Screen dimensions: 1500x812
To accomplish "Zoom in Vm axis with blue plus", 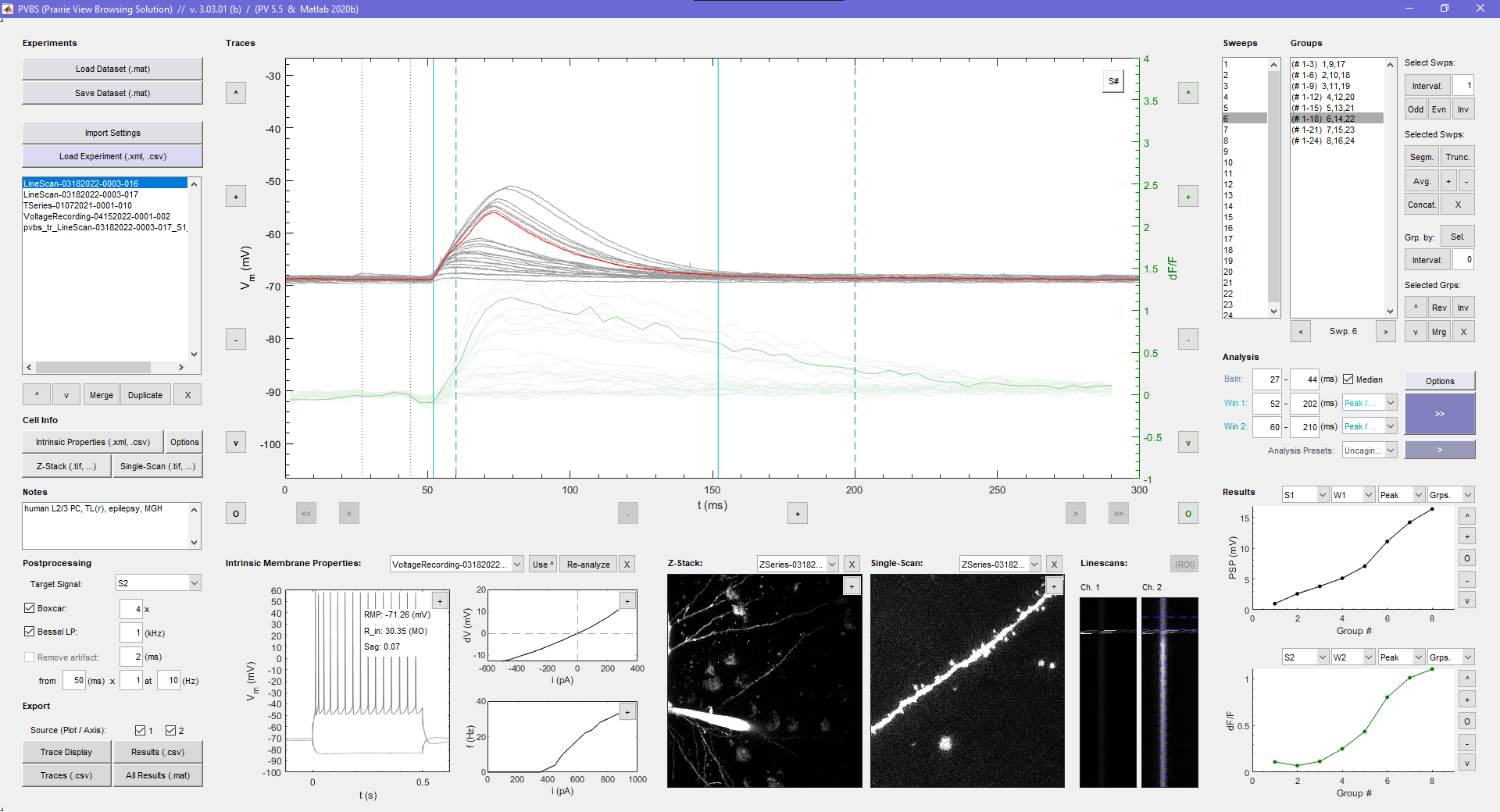I will pos(236,197).
